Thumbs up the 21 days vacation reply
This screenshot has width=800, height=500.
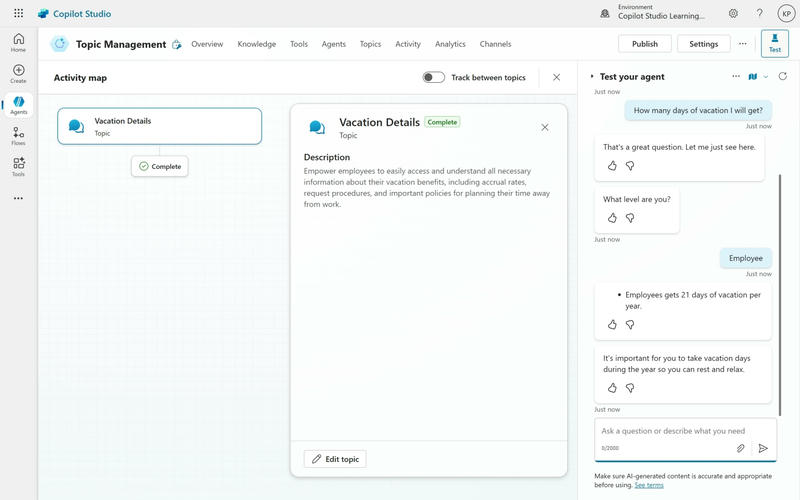[612, 324]
